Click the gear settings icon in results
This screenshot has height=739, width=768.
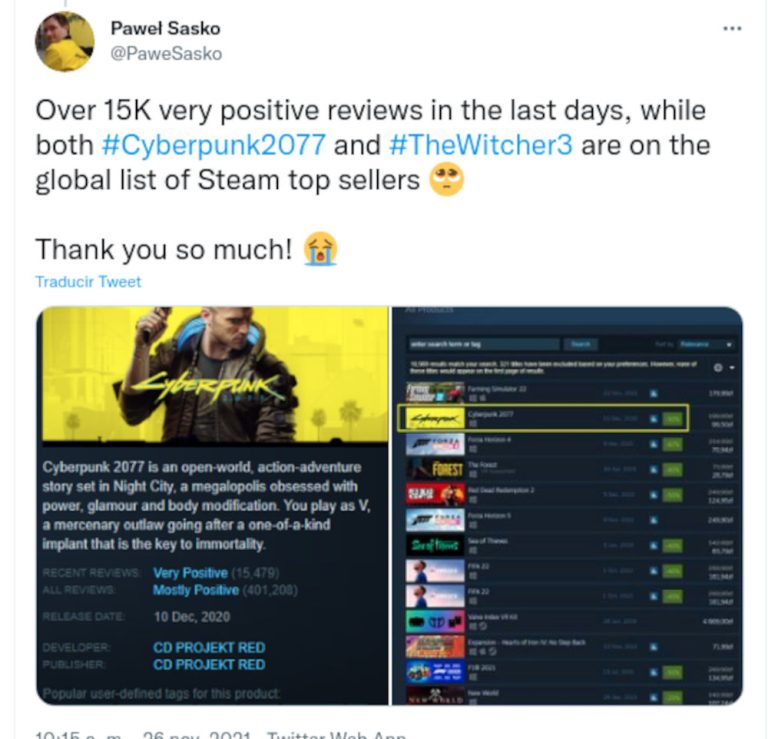718,367
